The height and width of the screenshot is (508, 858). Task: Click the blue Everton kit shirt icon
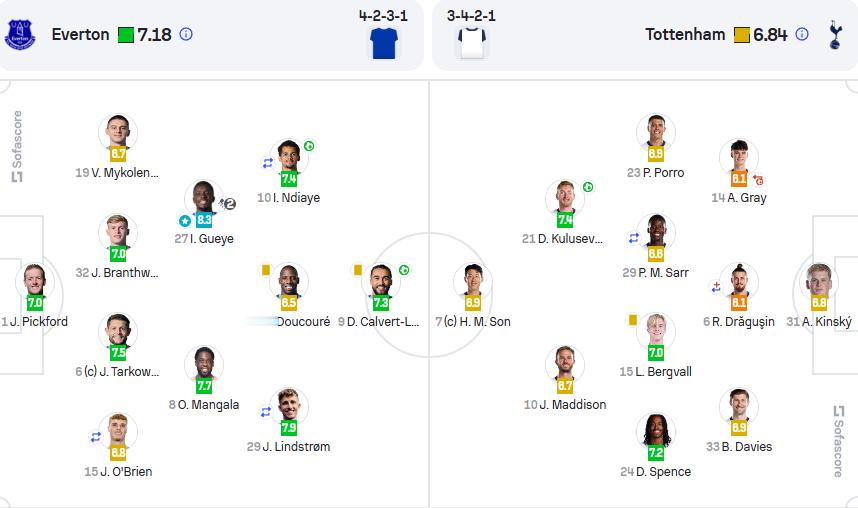[384, 43]
